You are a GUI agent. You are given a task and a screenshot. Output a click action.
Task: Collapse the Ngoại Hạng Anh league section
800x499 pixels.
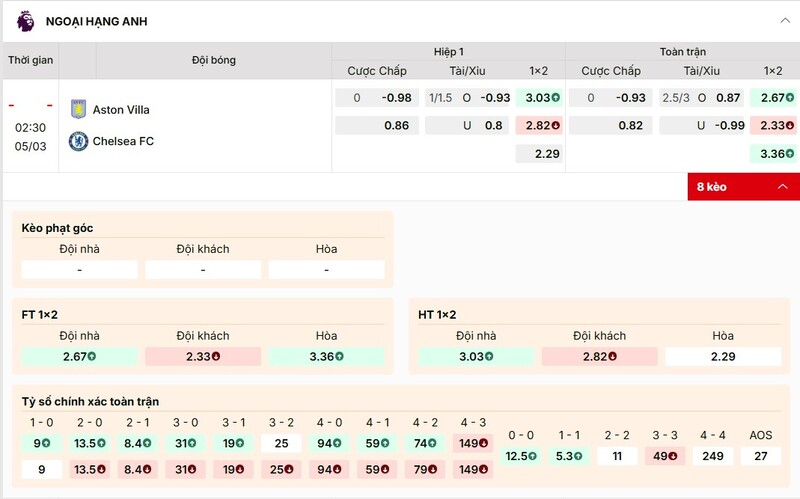coord(783,20)
